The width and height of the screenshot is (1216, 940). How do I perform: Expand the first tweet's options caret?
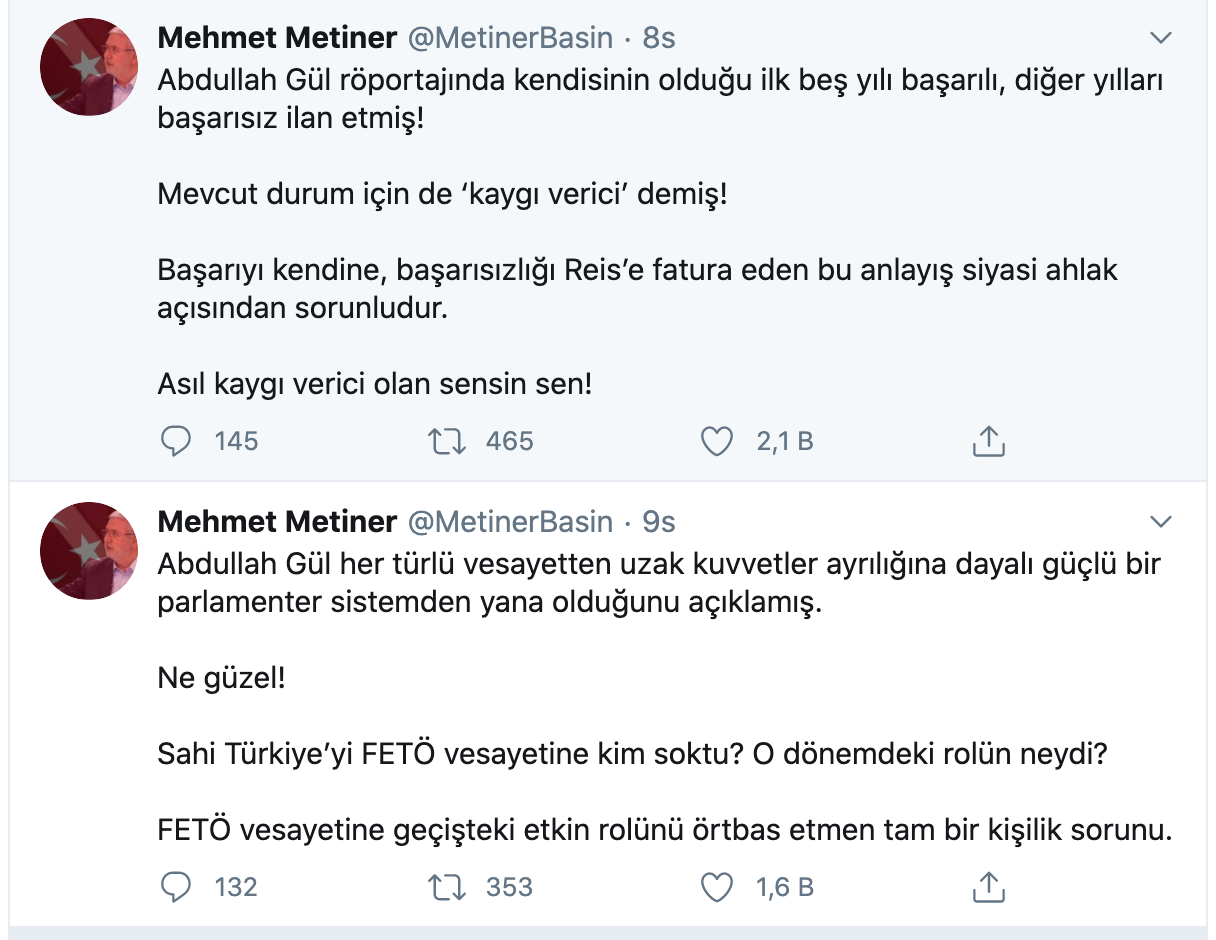tap(1161, 37)
